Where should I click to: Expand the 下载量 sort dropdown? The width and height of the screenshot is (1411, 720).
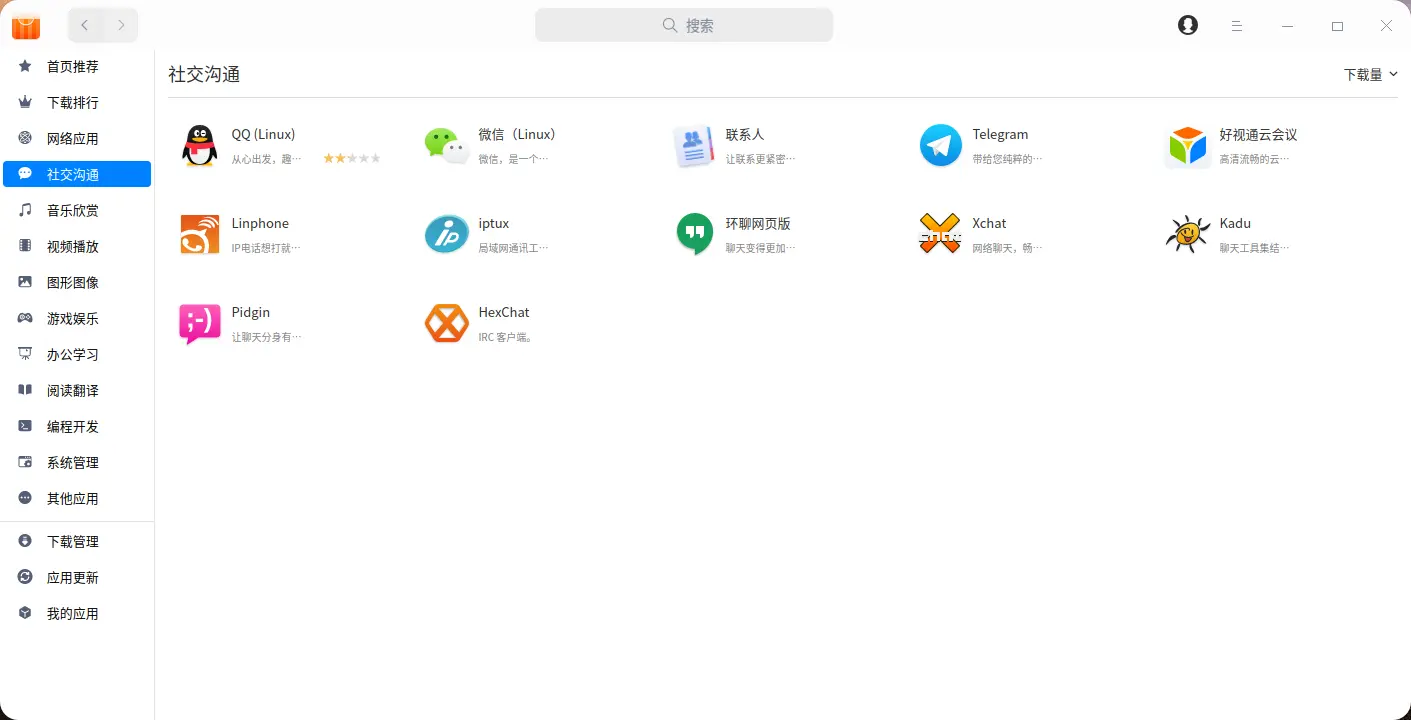[x=1370, y=74]
